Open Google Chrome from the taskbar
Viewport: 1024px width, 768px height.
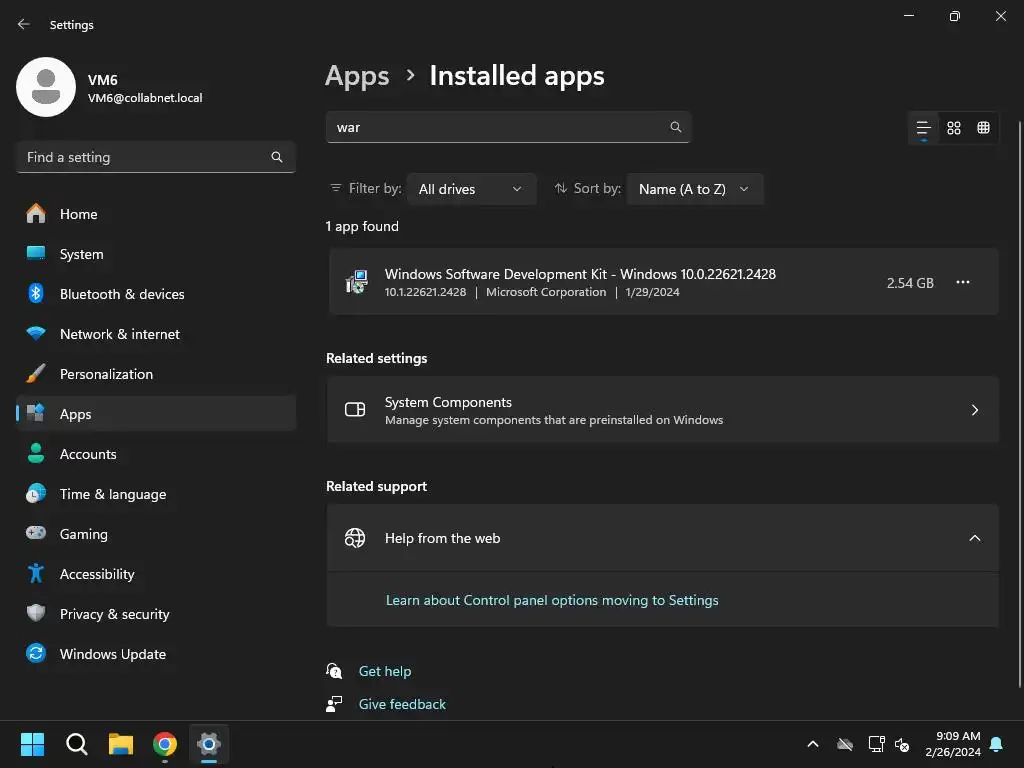(165, 744)
